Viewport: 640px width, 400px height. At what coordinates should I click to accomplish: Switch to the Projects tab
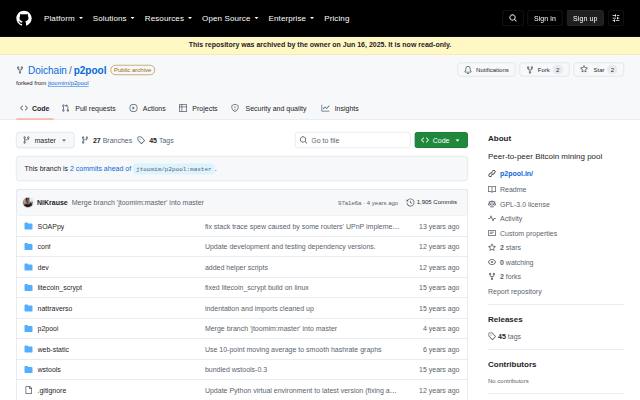[198, 109]
